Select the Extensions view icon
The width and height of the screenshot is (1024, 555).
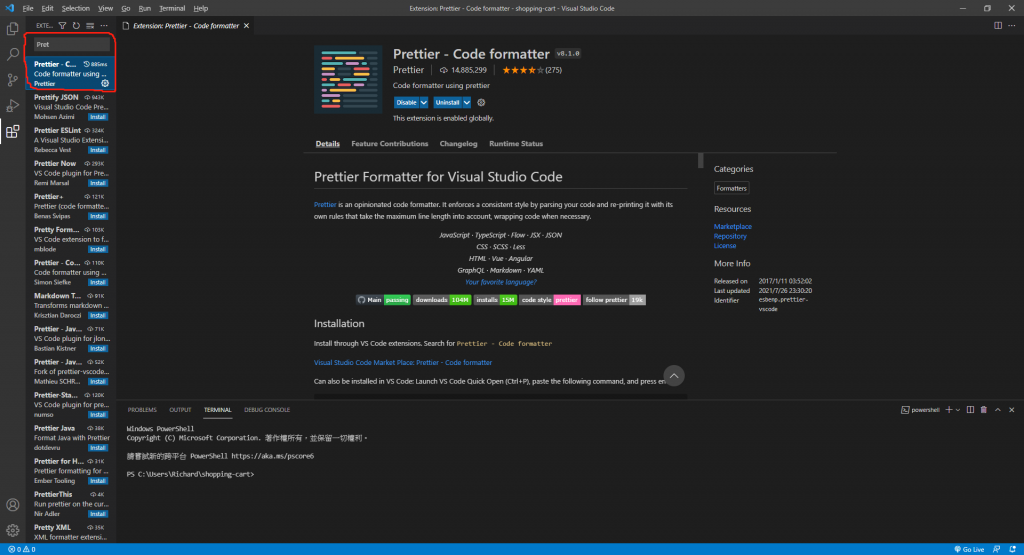(x=12, y=131)
